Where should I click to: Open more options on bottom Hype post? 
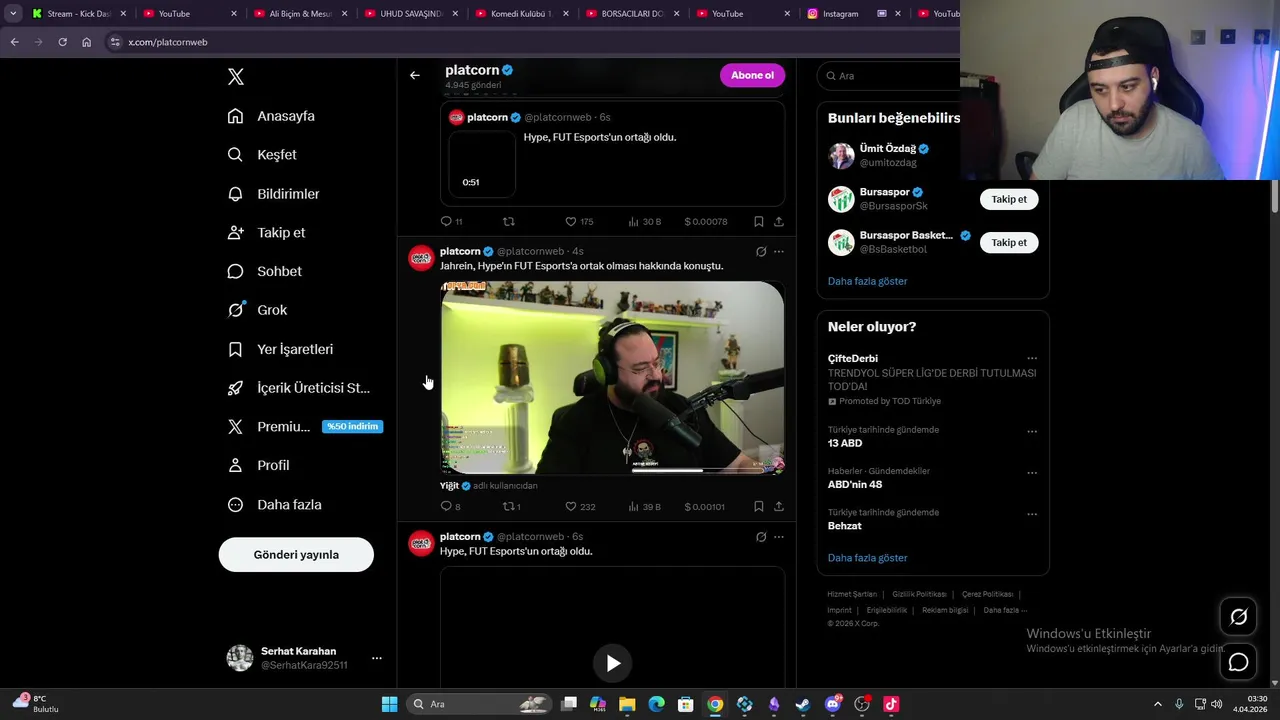(x=779, y=537)
